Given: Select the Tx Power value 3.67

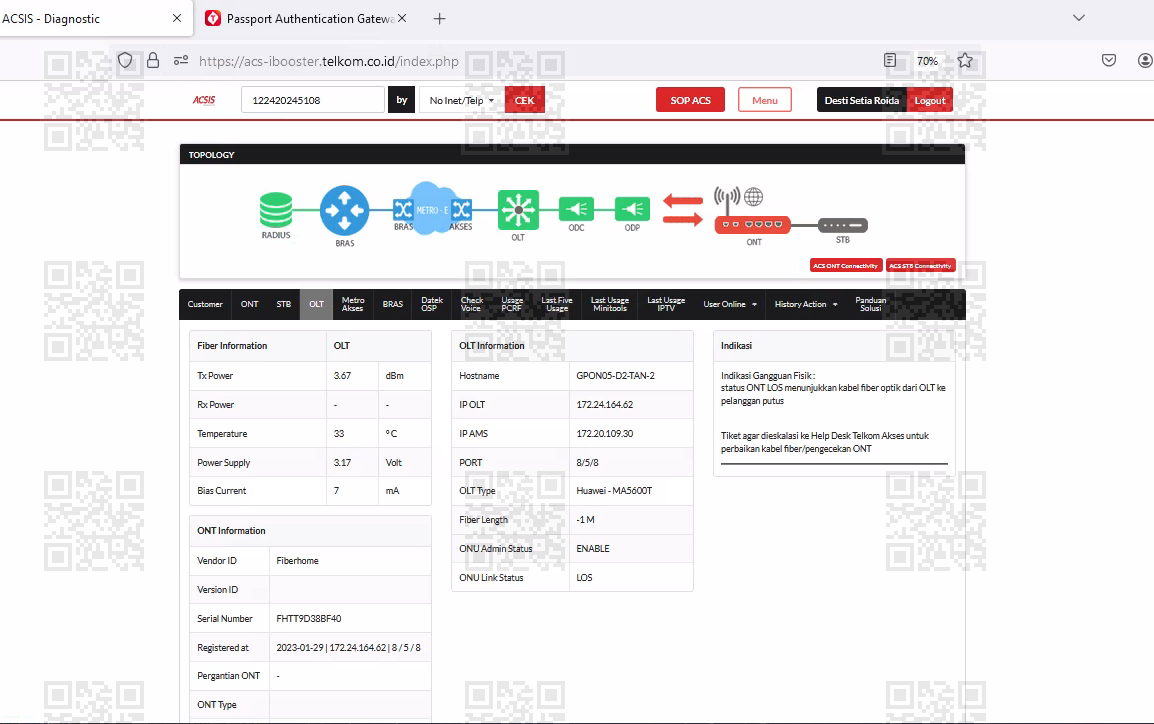Looking at the screenshot, I should (x=342, y=375).
